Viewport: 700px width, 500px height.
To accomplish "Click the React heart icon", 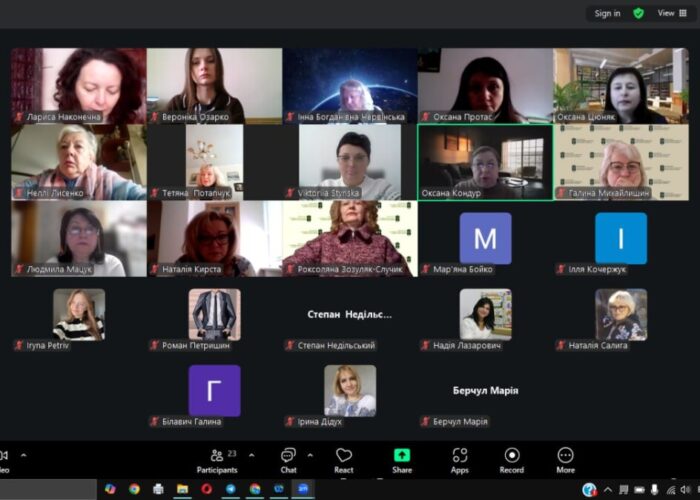I will [x=344, y=459].
